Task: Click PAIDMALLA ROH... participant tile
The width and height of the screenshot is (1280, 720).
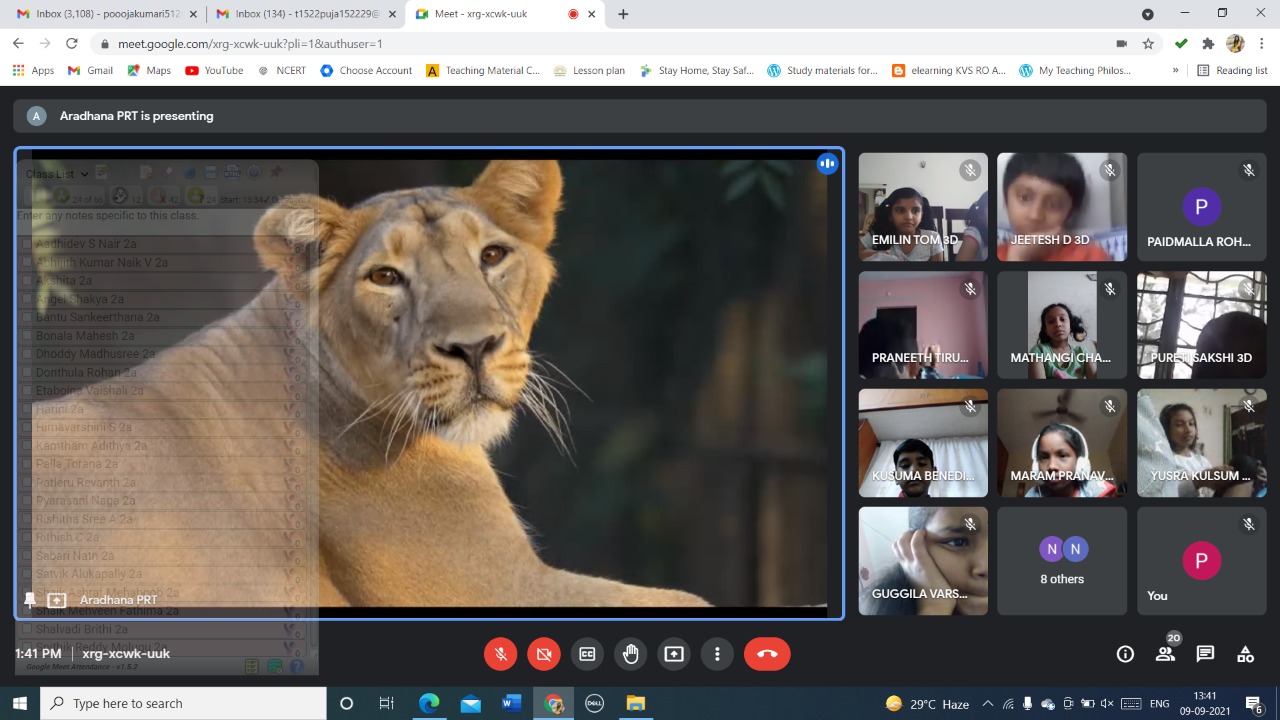Action: click(1201, 207)
